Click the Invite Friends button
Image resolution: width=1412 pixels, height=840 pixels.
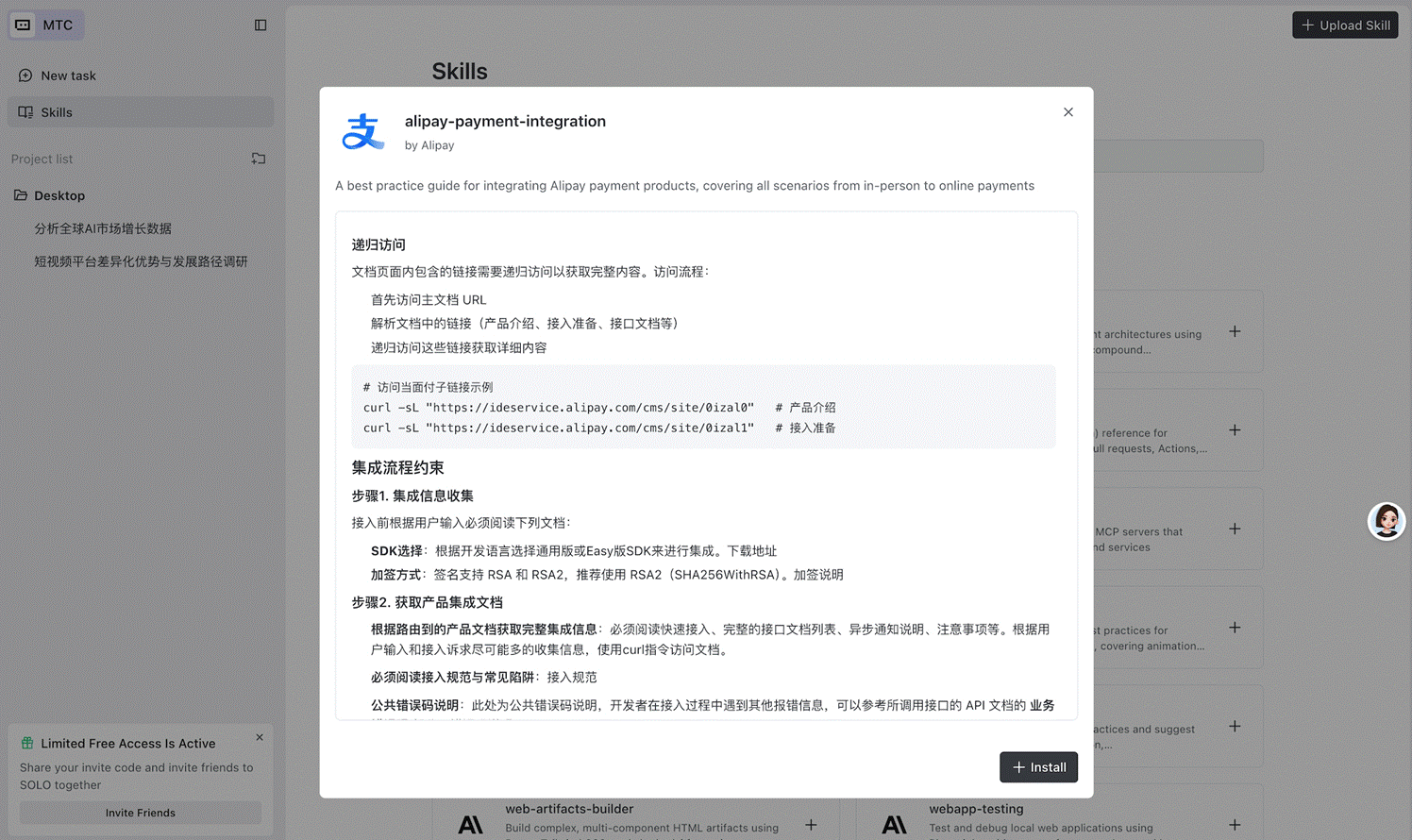point(141,813)
